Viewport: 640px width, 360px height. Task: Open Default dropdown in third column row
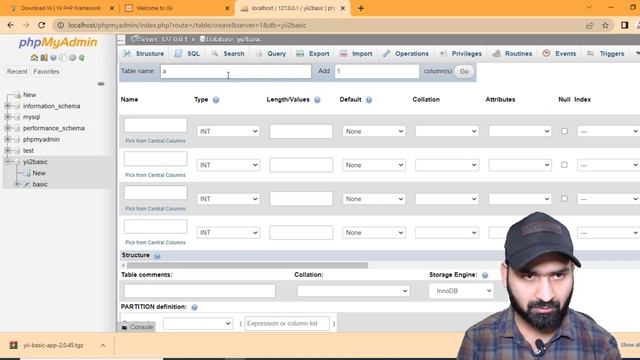374,199
